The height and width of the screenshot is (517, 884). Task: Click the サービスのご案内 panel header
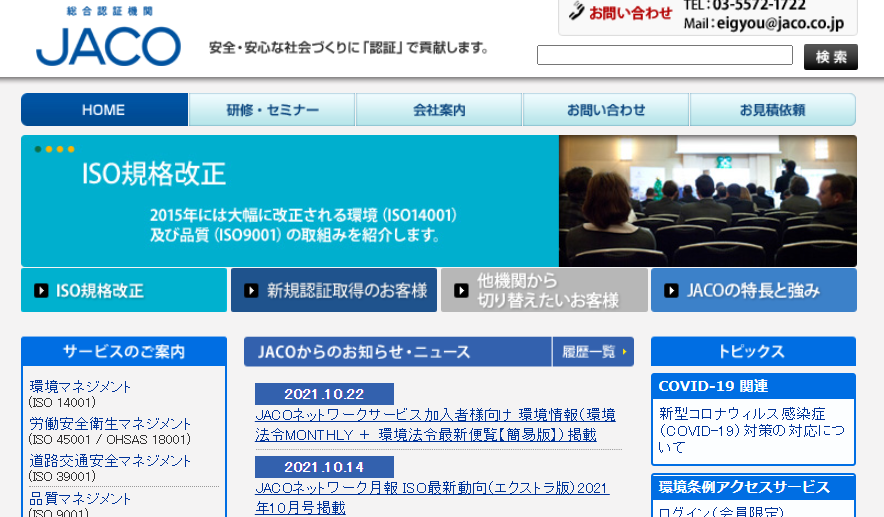(x=124, y=351)
